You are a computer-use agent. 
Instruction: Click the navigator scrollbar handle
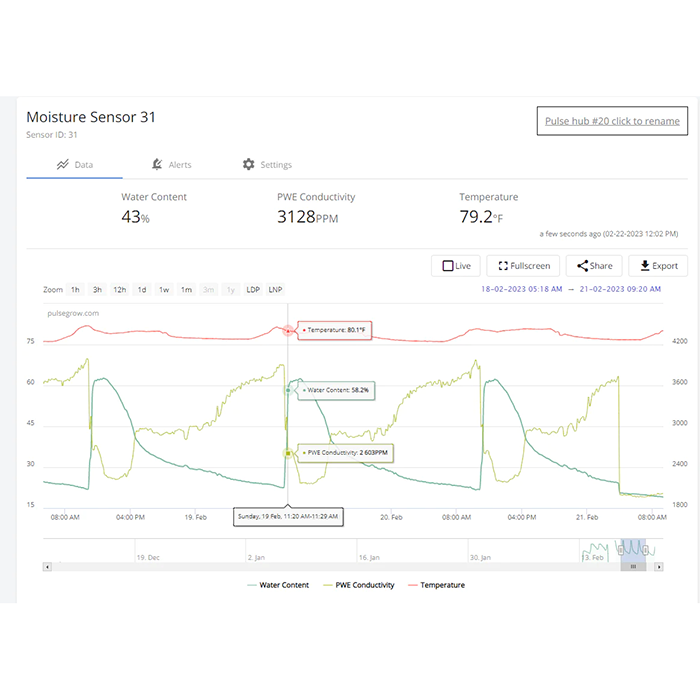click(x=633, y=566)
